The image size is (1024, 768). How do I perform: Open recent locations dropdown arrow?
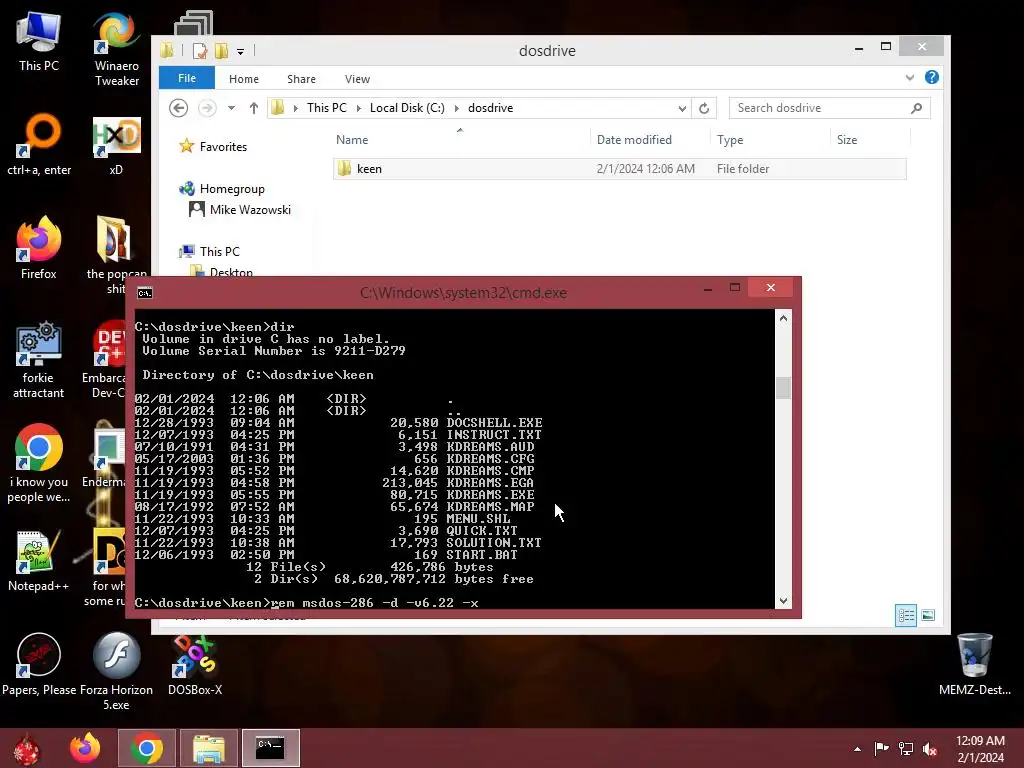231,108
